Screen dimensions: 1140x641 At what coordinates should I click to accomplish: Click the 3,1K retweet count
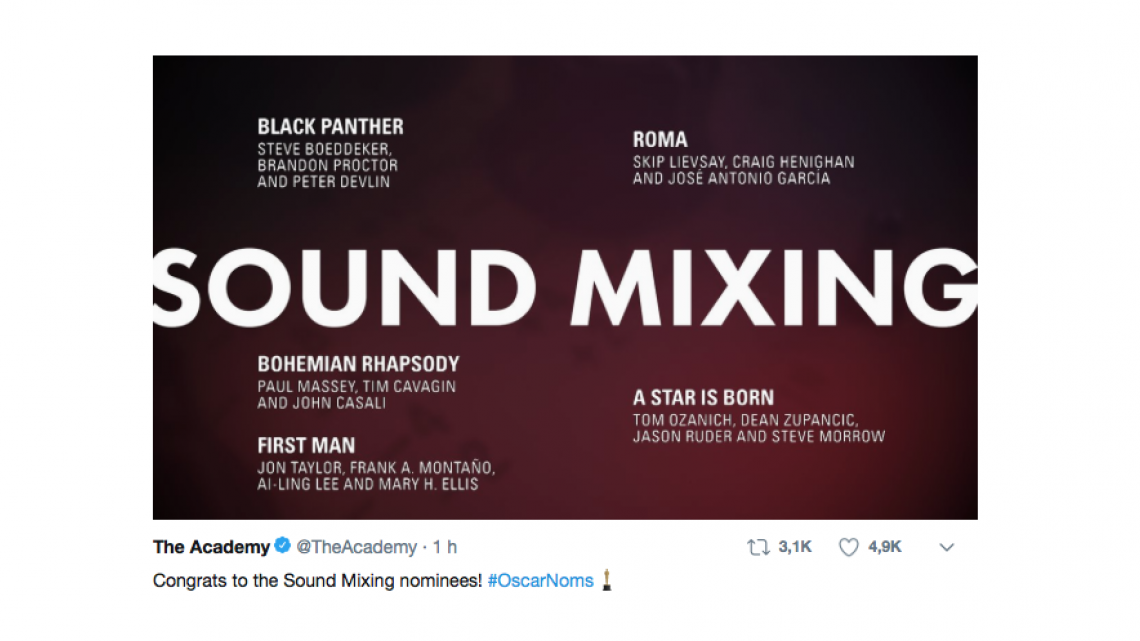(x=795, y=547)
